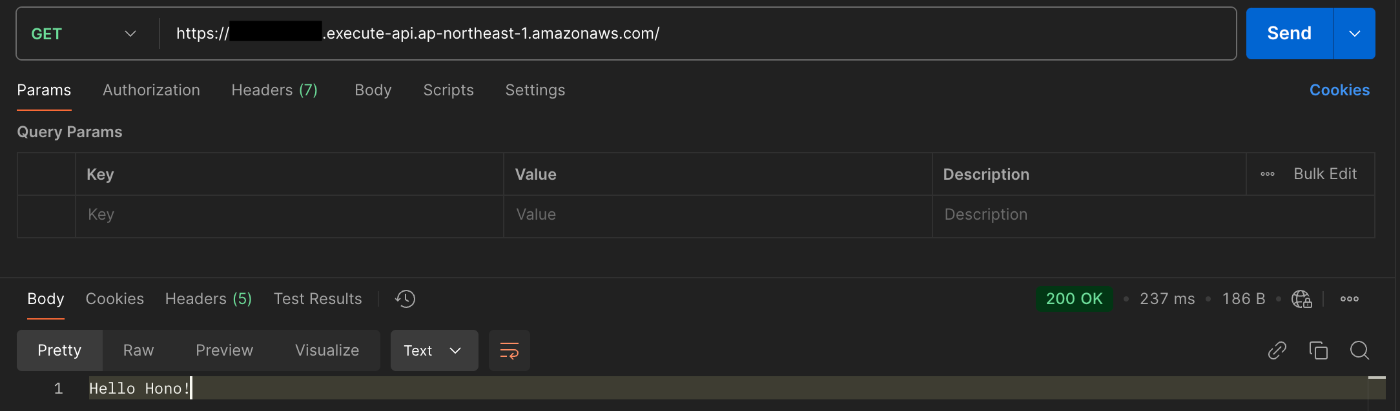
Task: Open request Headers (7) tab
Action: pyautogui.click(x=274, y=90)
